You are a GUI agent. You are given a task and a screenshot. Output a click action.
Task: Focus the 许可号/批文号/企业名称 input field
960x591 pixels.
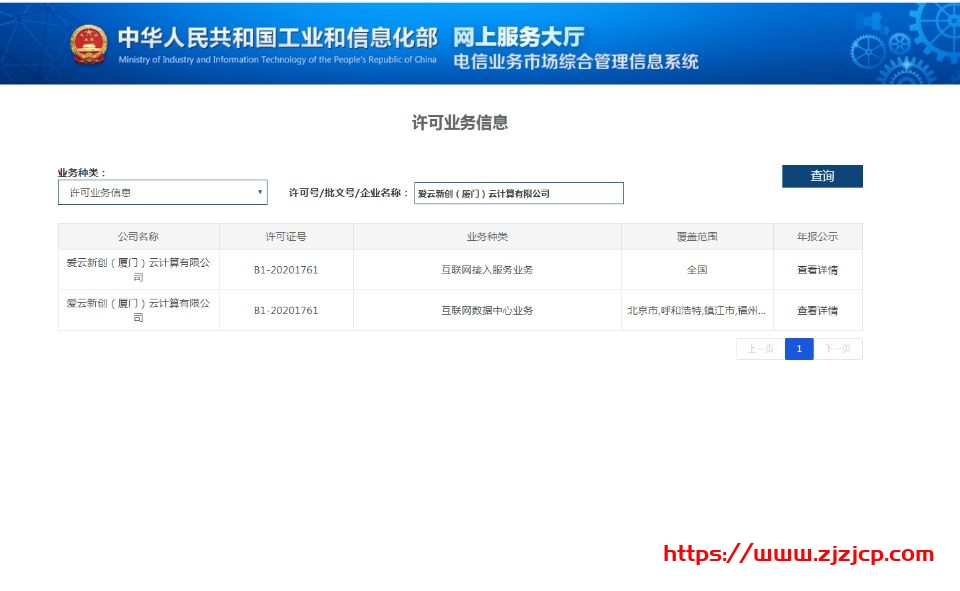tap(519, 193)
